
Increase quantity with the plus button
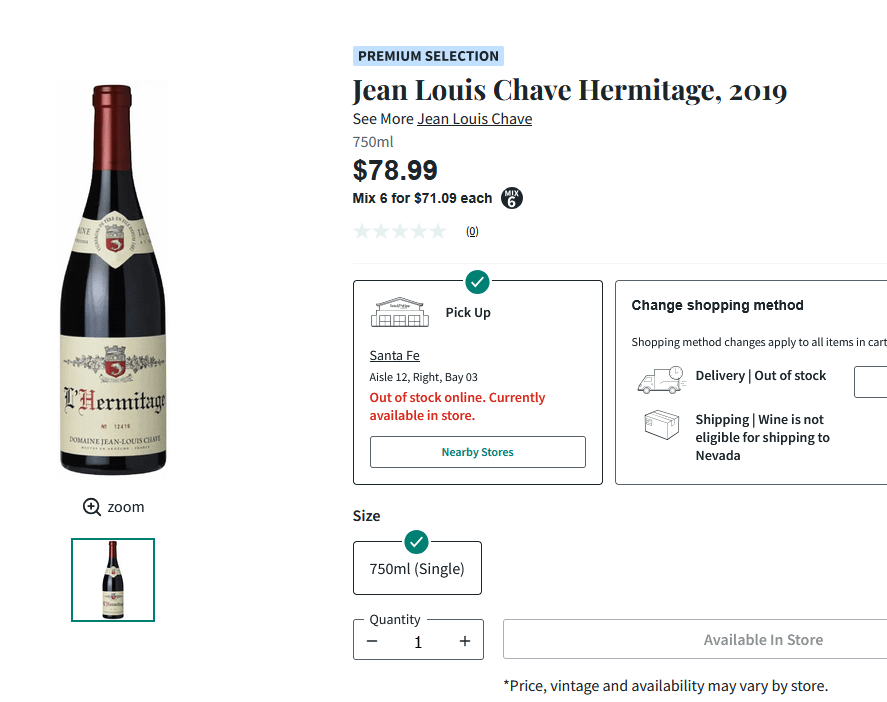tap(465, 641)
